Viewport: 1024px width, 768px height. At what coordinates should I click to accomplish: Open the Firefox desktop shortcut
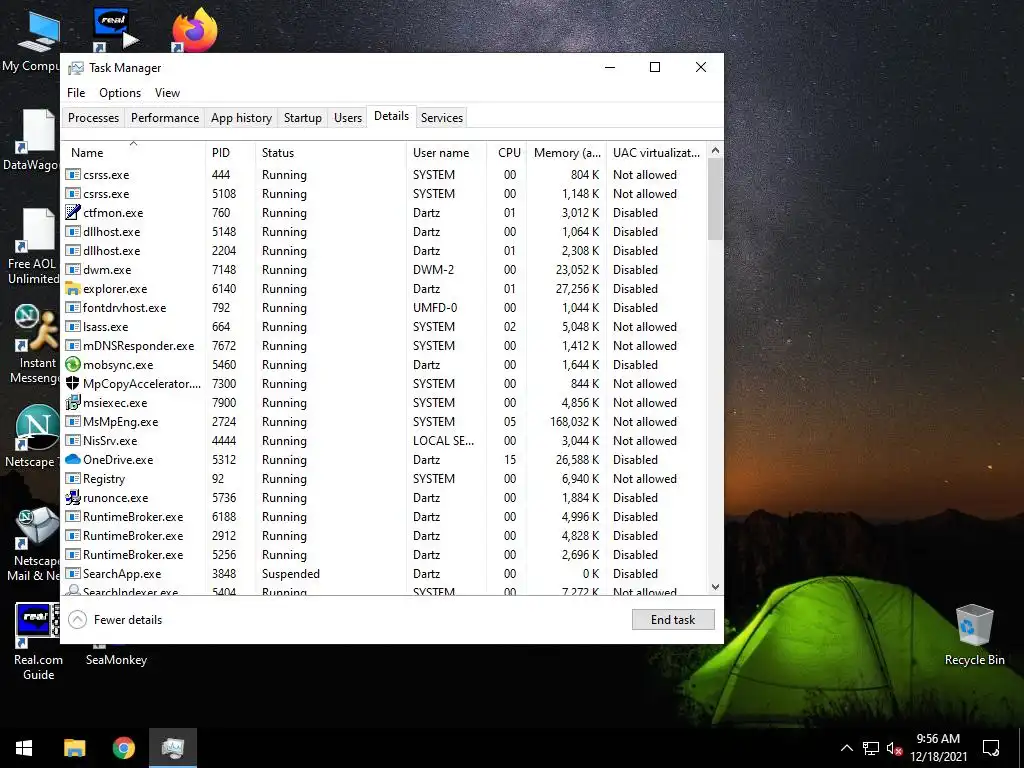pos(194,29)
